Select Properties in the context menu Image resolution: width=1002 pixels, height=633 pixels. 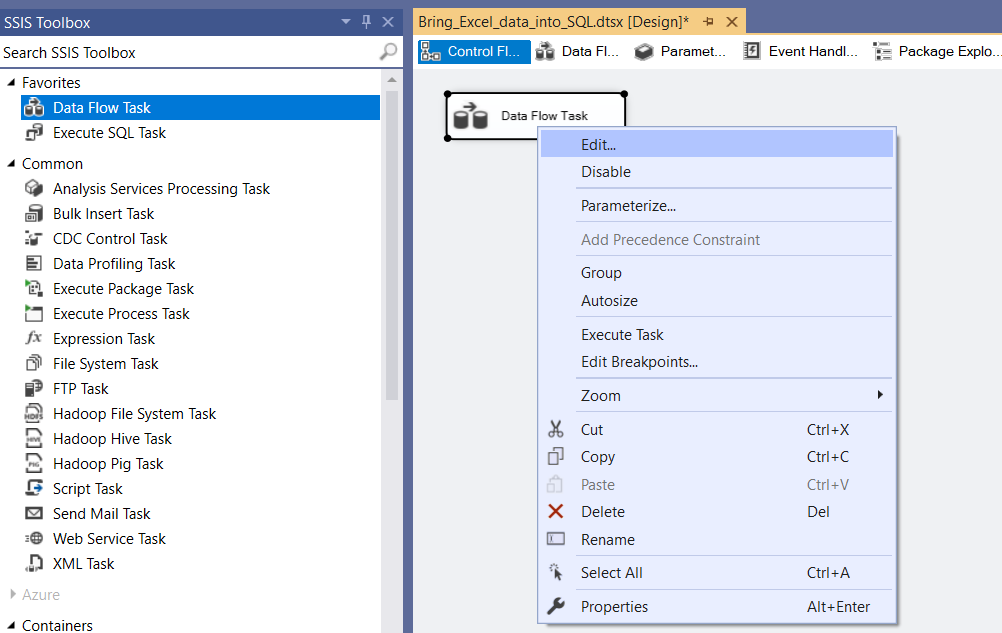coord(614,607)
